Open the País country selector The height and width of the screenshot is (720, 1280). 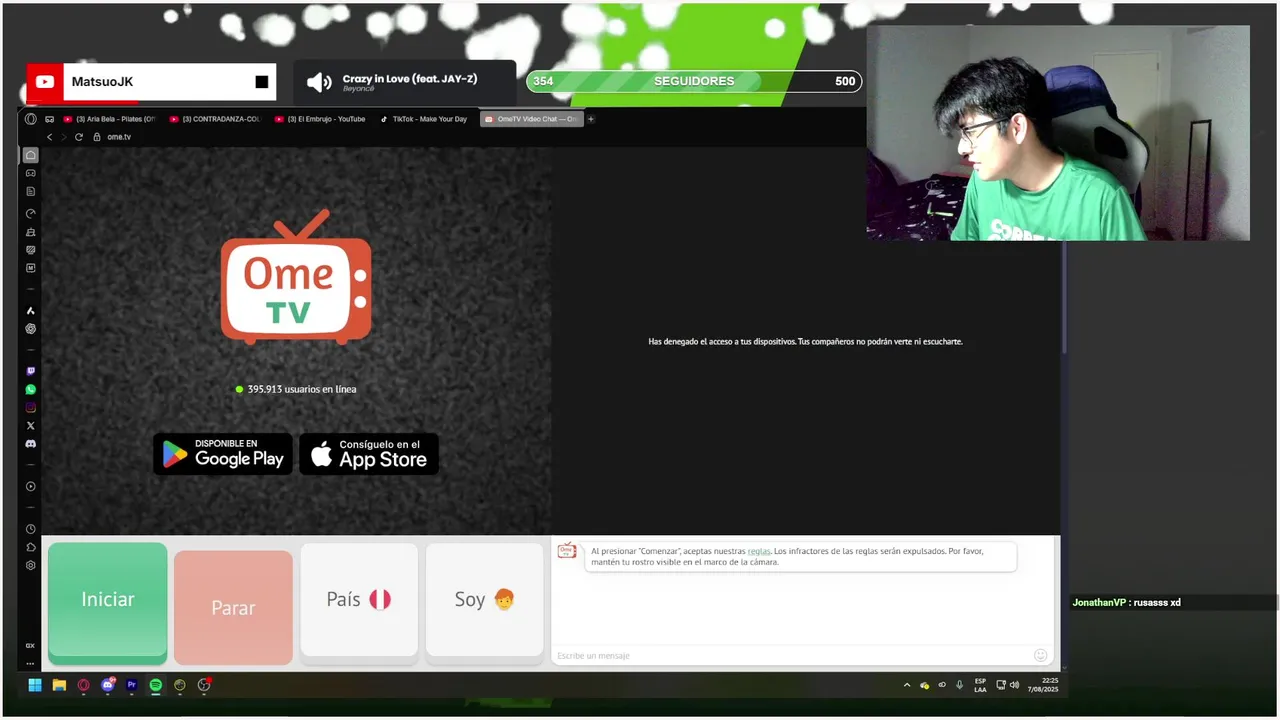click(x=359, y=600)
